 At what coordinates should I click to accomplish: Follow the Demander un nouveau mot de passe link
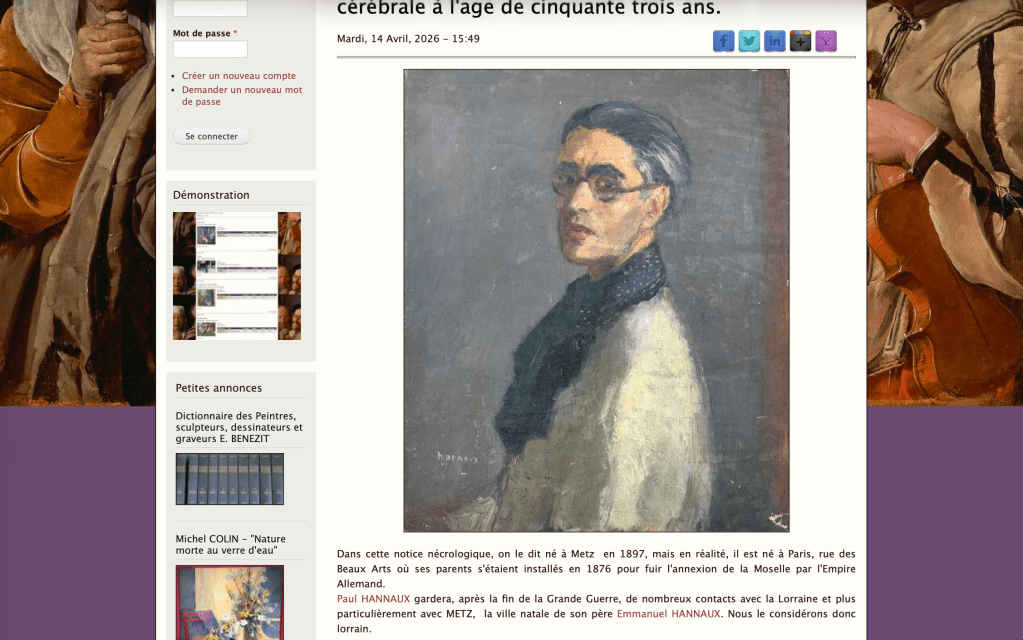pos(242,96)
